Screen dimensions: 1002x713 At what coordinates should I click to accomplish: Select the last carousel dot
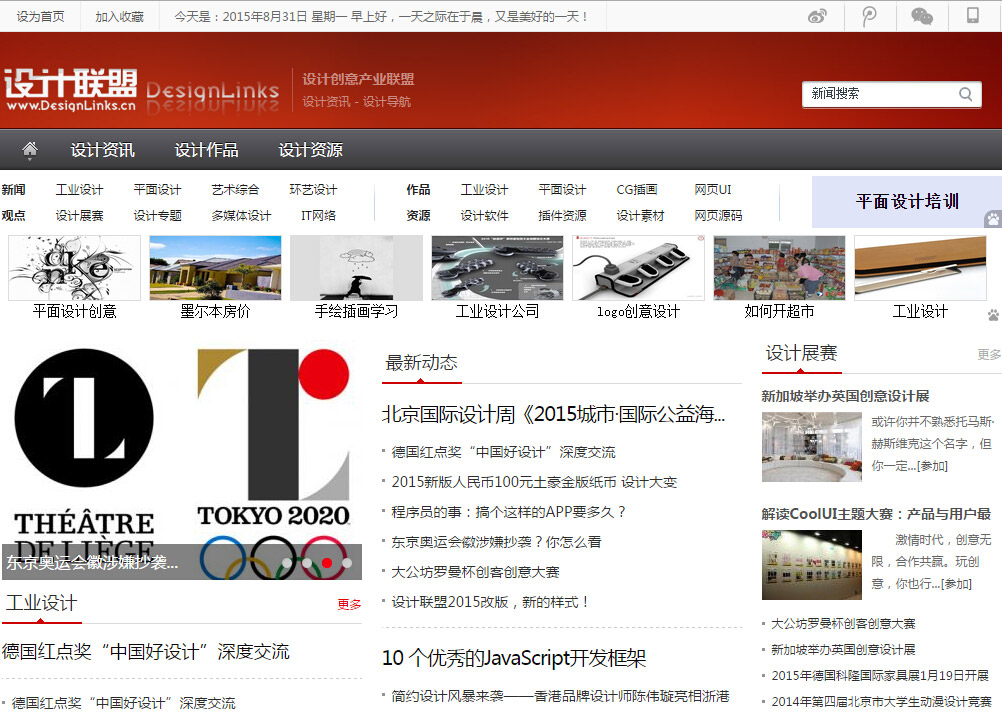[x=346, y=563]
